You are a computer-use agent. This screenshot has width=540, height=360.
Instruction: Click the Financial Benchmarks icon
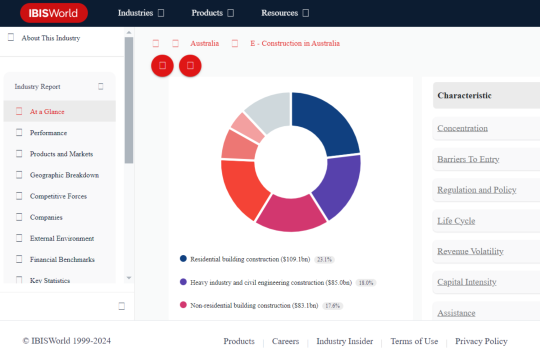[19, 259]
